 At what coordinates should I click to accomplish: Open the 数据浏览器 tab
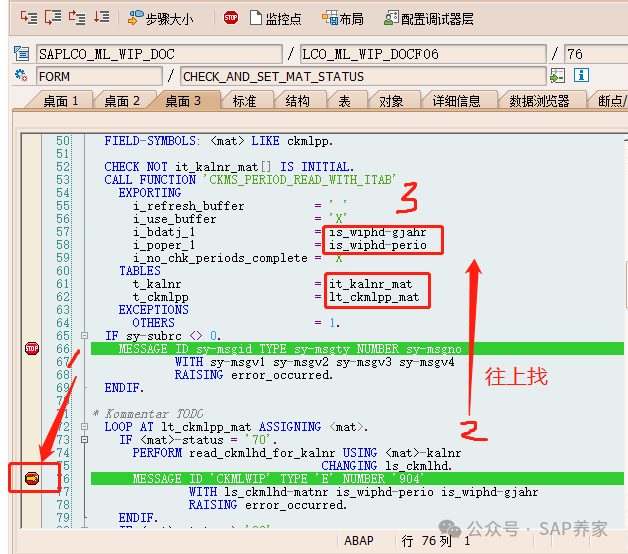(x=539, y=101)
